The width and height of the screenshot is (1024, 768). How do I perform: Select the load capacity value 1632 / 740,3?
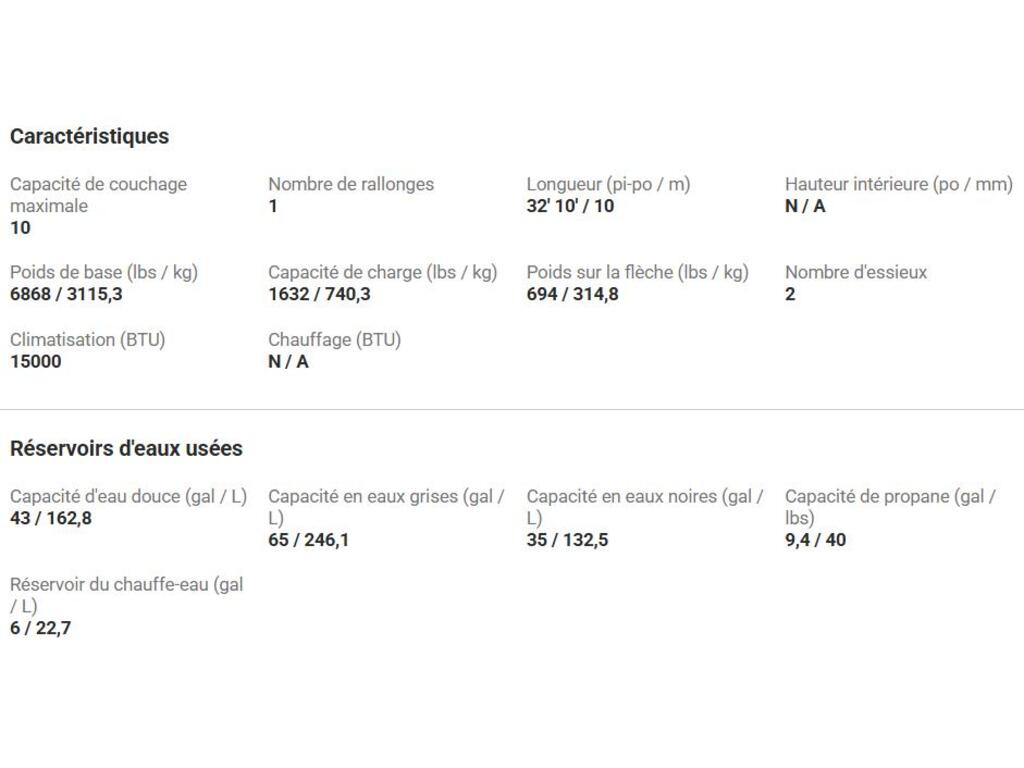click(319, 294)
